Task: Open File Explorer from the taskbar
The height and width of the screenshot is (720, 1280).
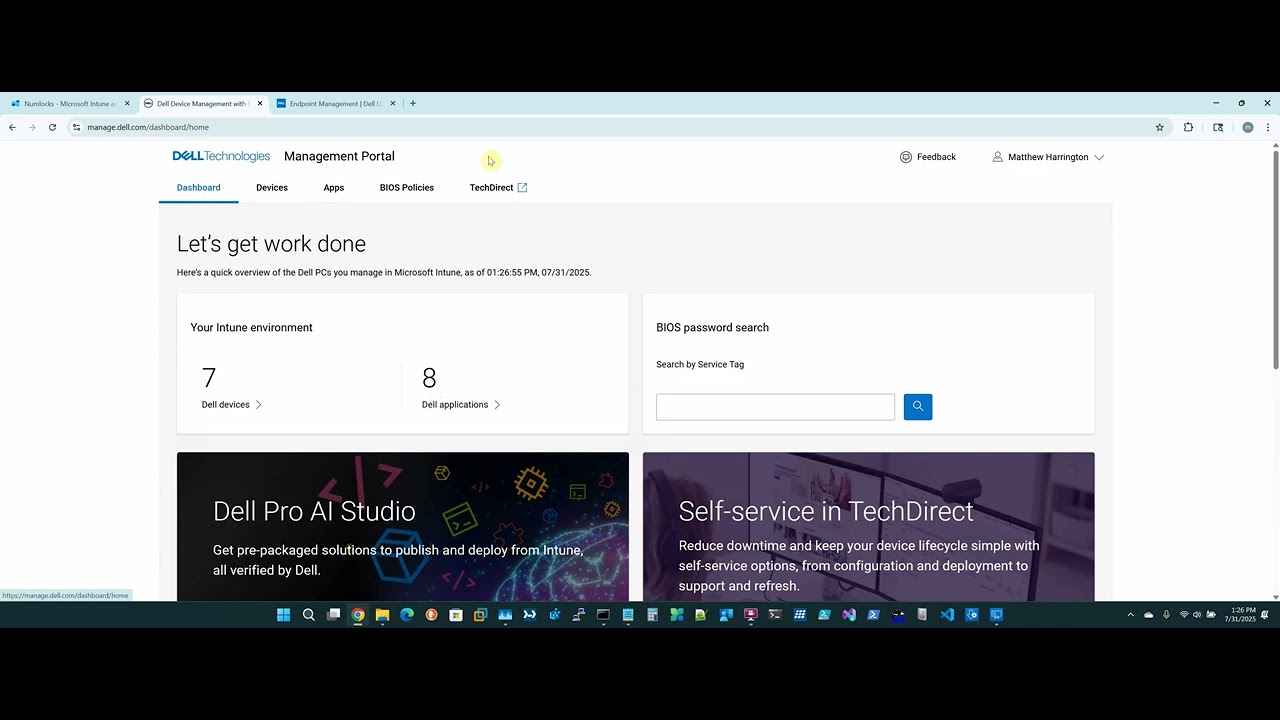Action: [382, 615]
